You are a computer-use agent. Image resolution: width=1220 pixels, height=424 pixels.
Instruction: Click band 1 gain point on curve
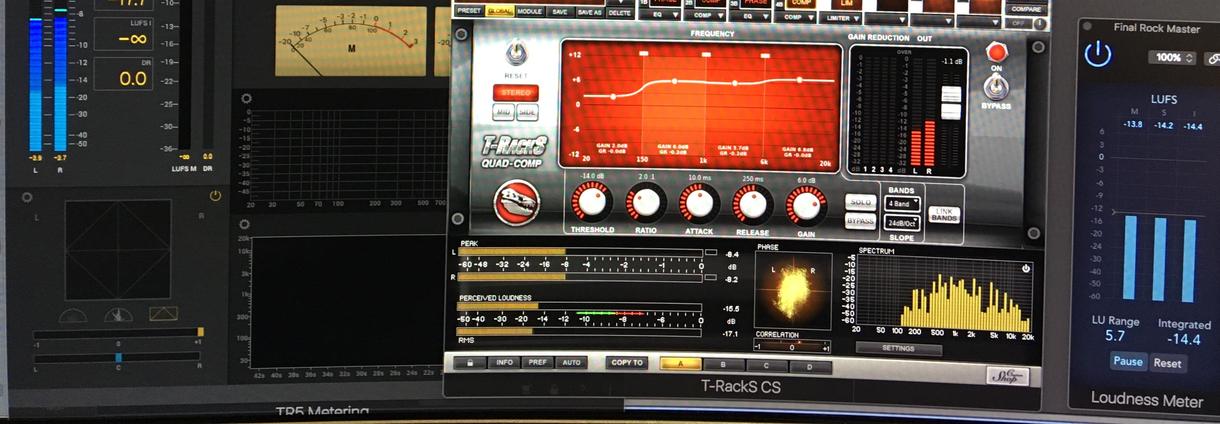click(613, 96)
